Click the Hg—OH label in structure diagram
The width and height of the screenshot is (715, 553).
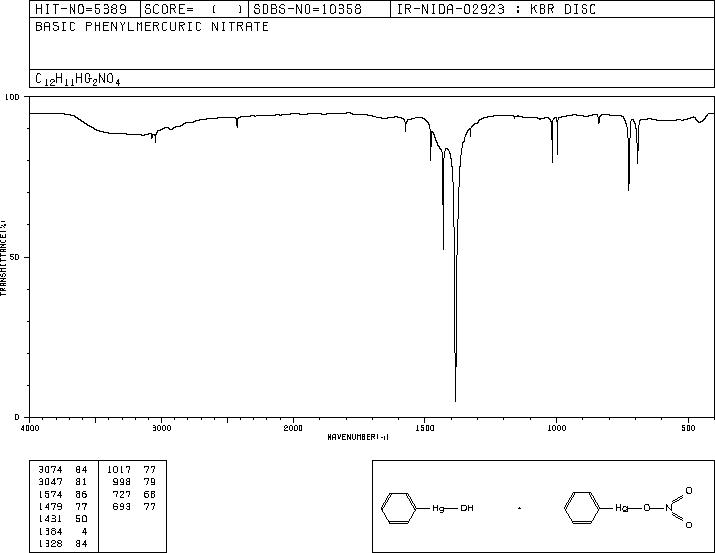point(453,508)
